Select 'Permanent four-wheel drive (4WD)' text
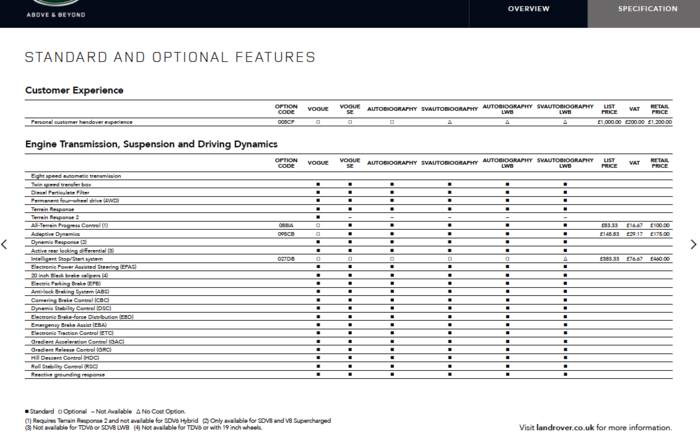The height and width of the screenshot is (442, 700). [75, 200]
